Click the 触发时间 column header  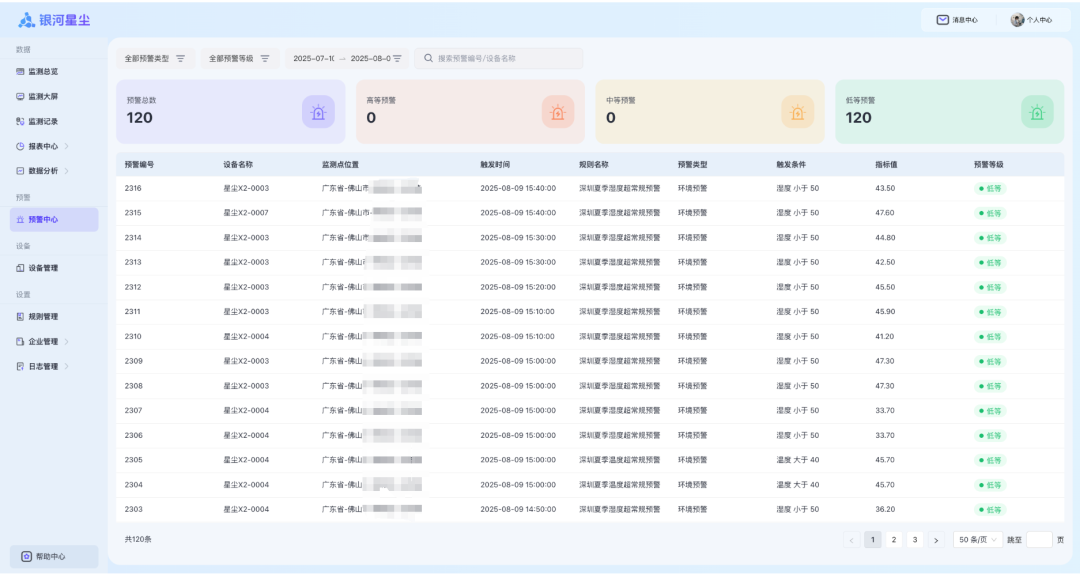(x=495, y=165)
